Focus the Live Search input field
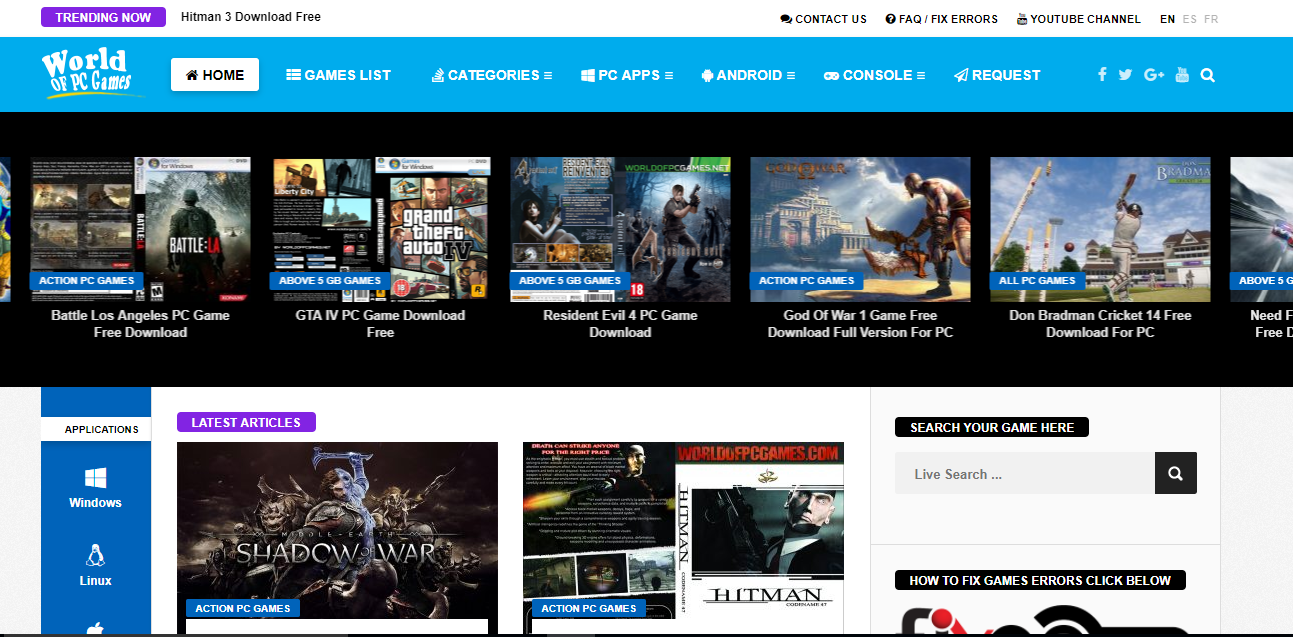 pos(1025,473)
